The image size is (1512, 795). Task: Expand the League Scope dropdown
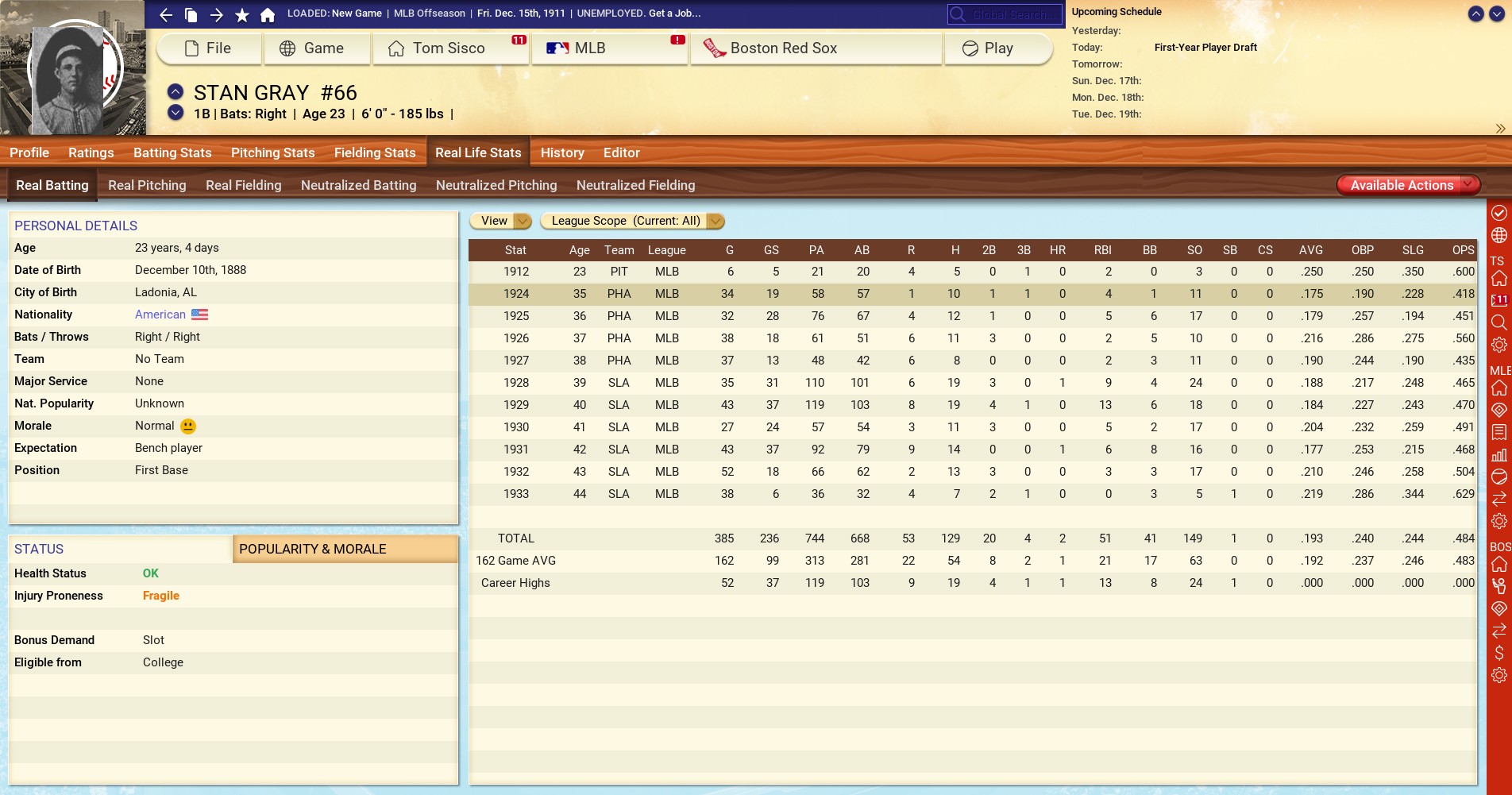(632, 221)
